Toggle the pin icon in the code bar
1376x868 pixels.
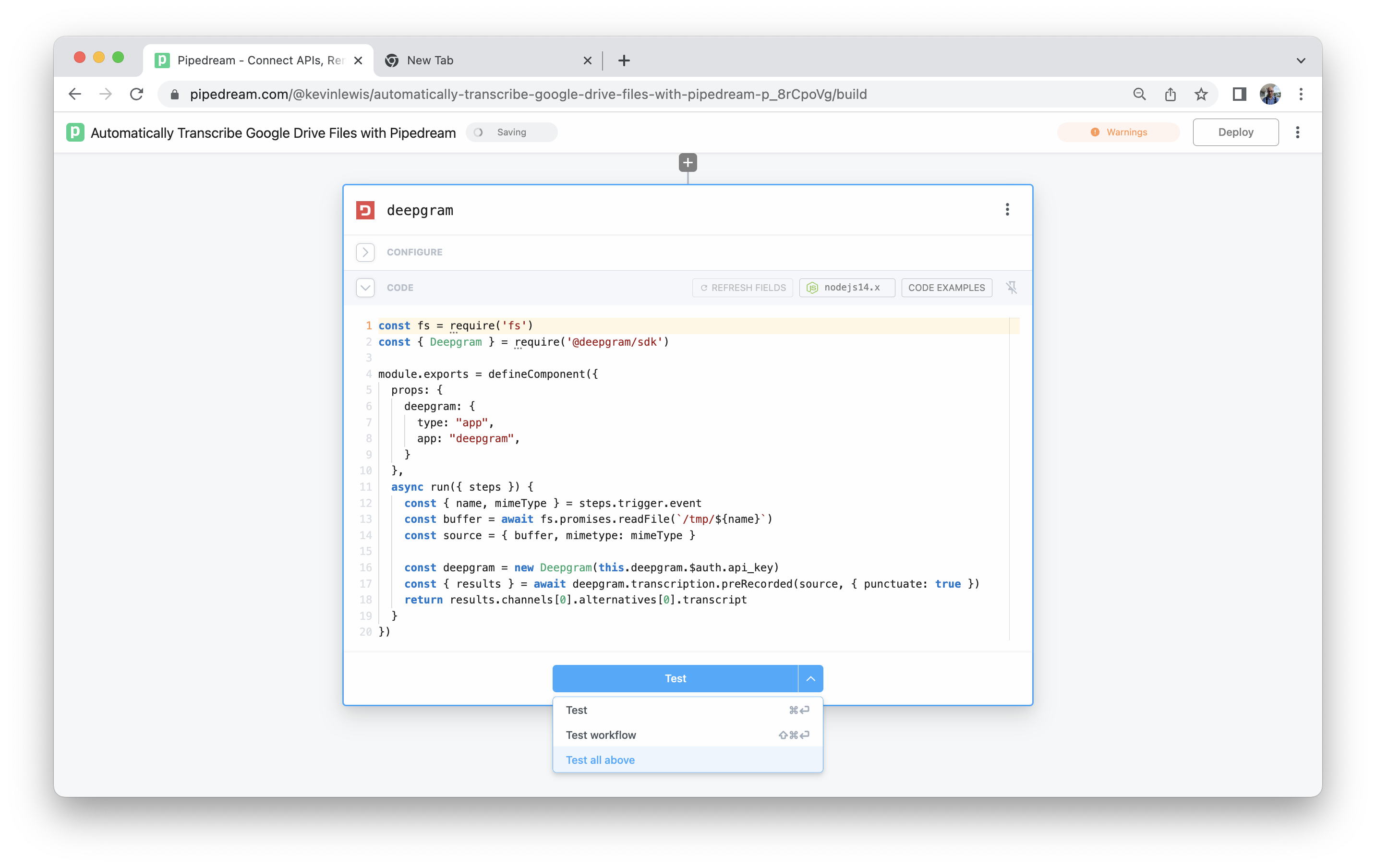(1012, 288)
